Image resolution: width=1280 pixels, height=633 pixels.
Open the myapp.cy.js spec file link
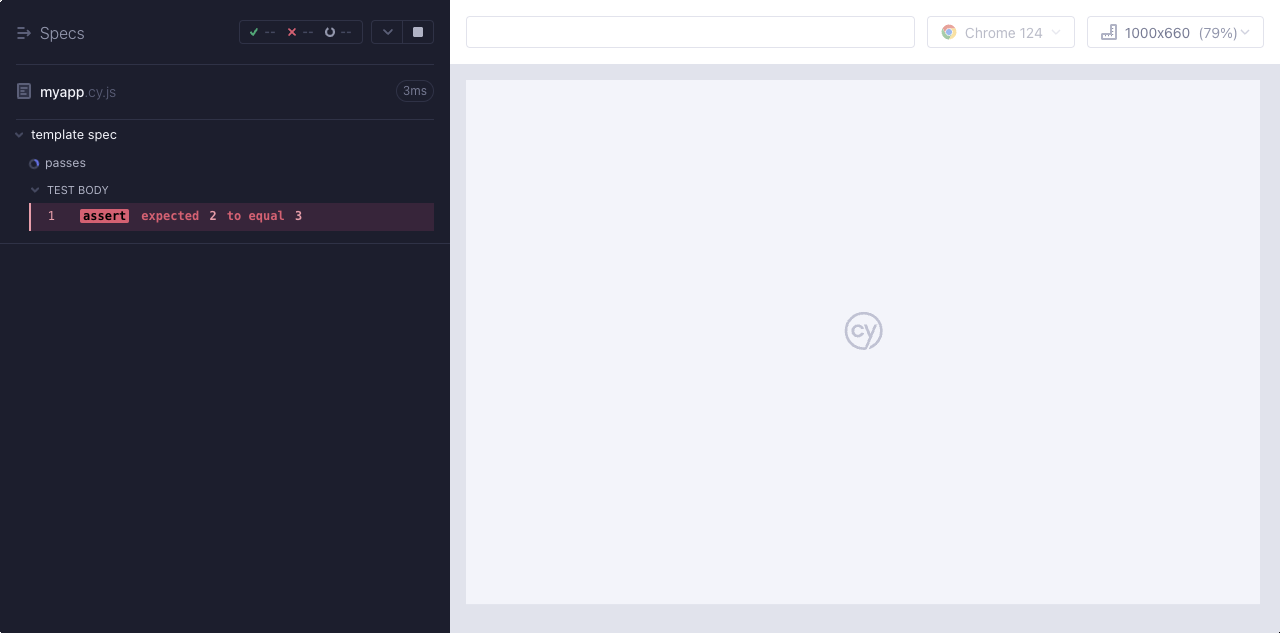78,92
